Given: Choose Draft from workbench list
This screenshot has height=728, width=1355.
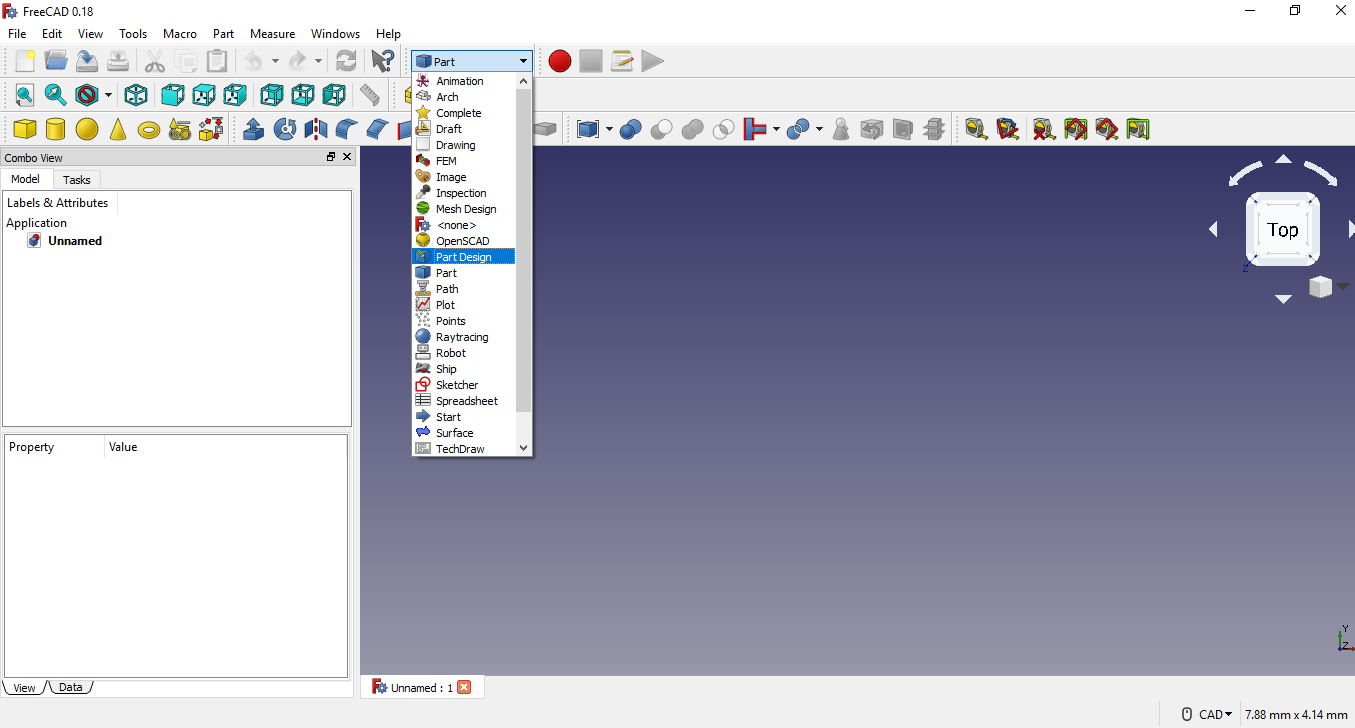Looking at the screenshot, I should click(x=464, y=129).
